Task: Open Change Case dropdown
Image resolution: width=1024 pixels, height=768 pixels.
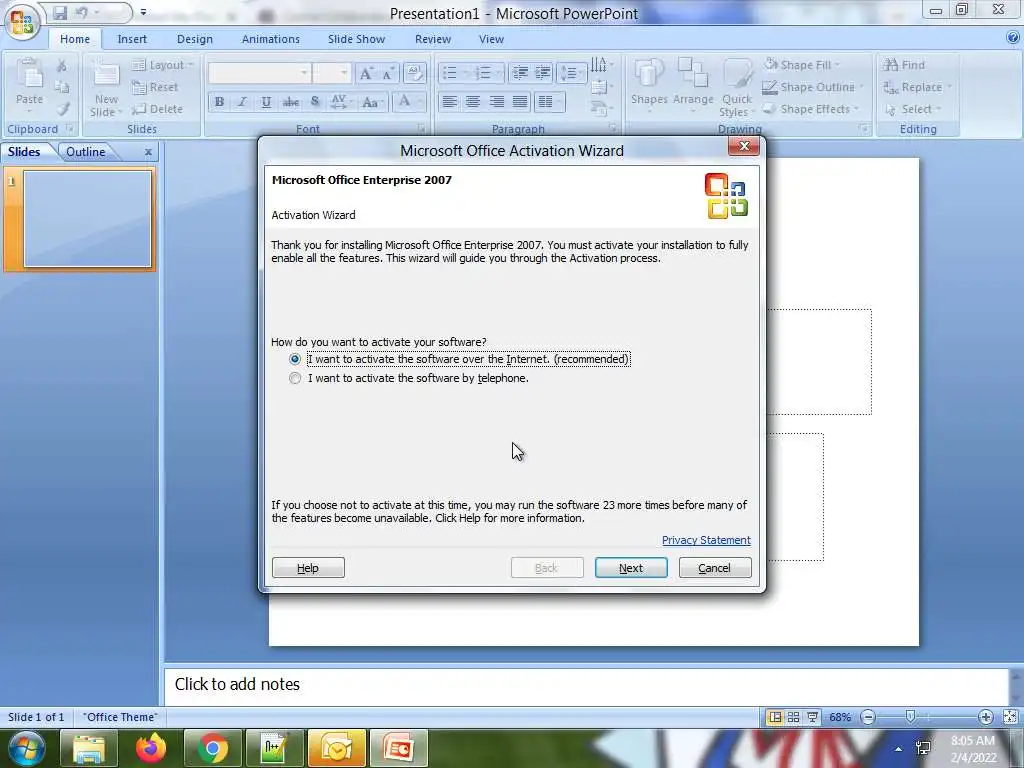Action: [372, 102]
